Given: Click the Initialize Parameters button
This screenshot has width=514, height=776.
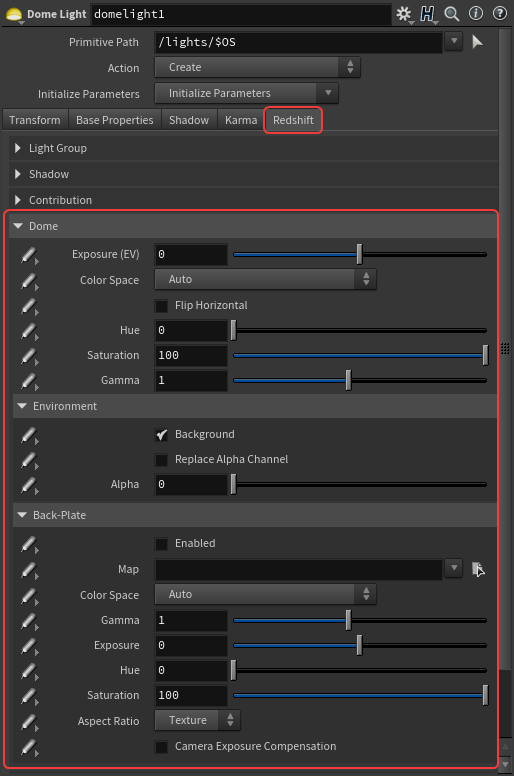Looking at the screenshot, I should click(x=246, y=93).
